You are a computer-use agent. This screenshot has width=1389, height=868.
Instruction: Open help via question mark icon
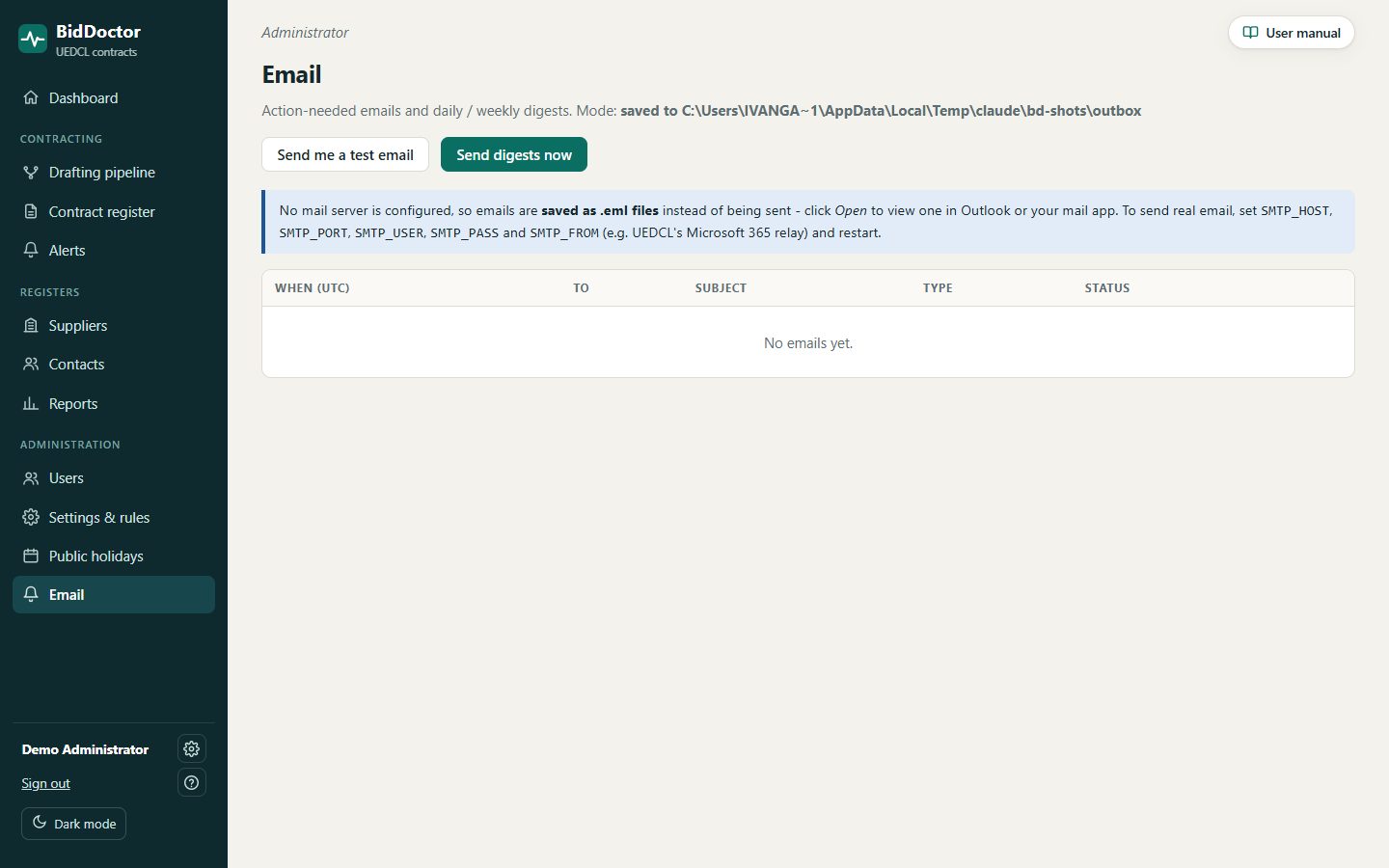192,782
